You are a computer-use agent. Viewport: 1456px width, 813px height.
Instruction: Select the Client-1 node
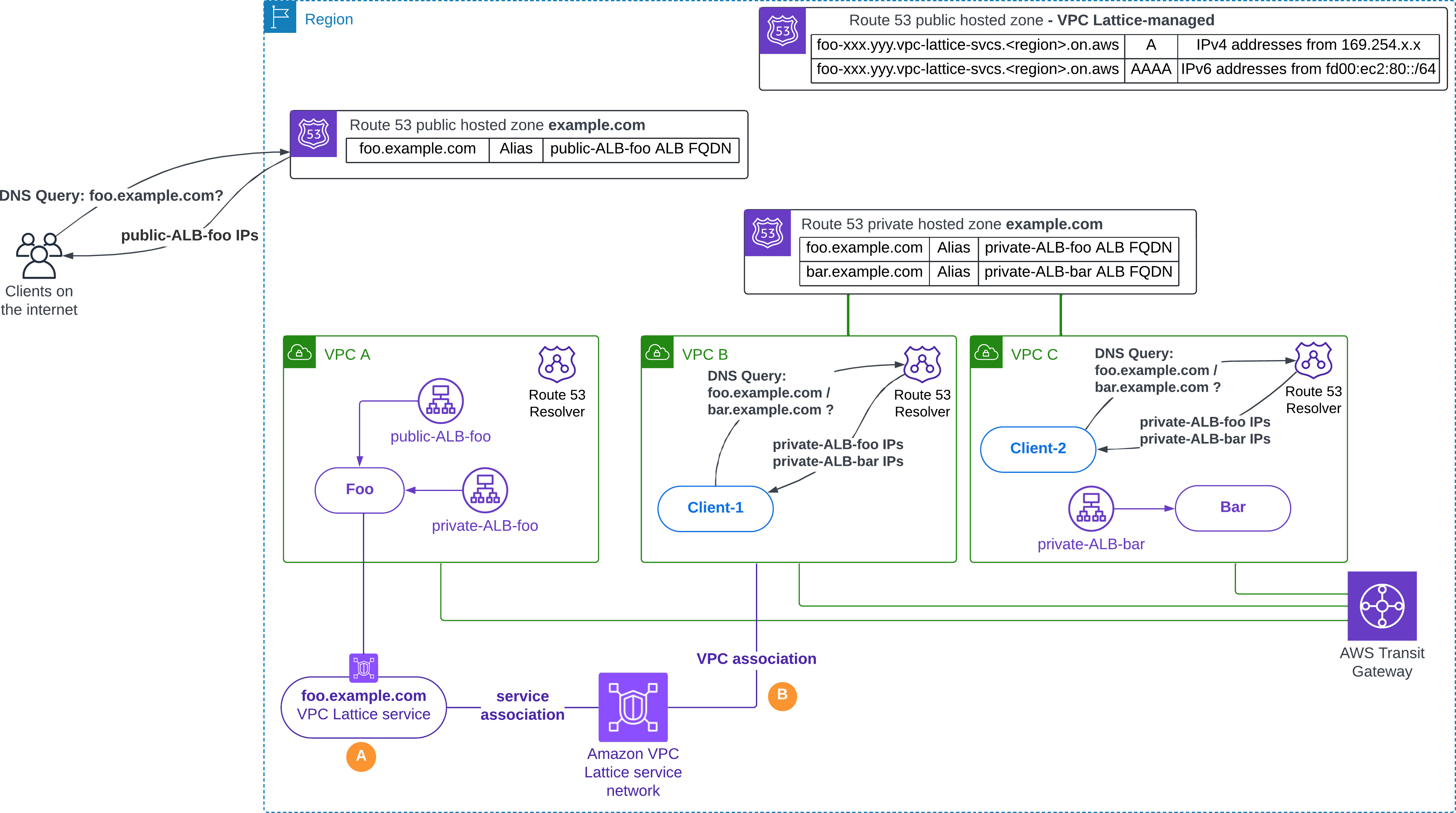click(x=715, y=508)
